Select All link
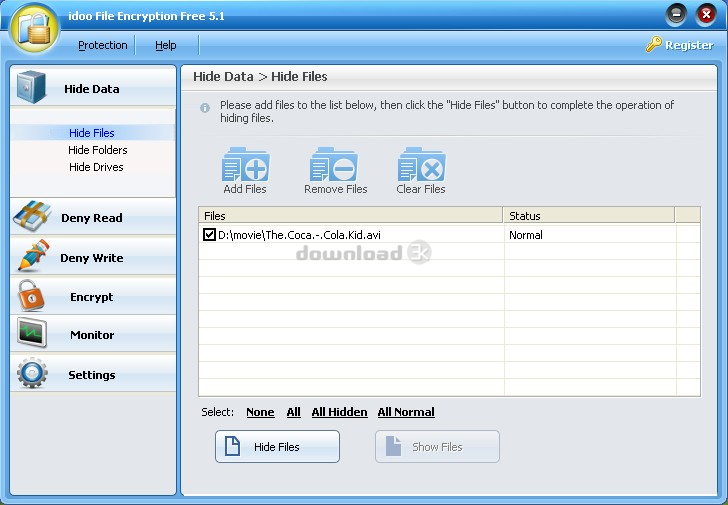 coord(293,412)
